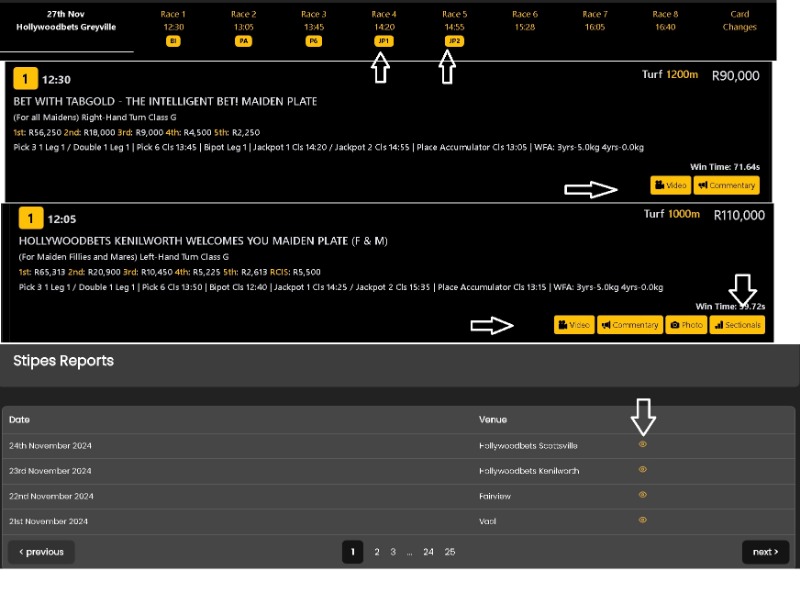
Task: Go to the next page of reports
Action: coord(765,552)
